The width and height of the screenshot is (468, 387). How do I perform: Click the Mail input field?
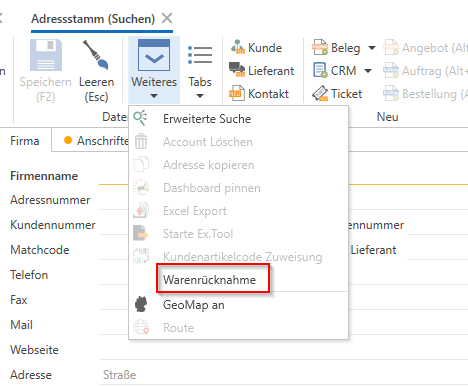[x=283, y=325]
